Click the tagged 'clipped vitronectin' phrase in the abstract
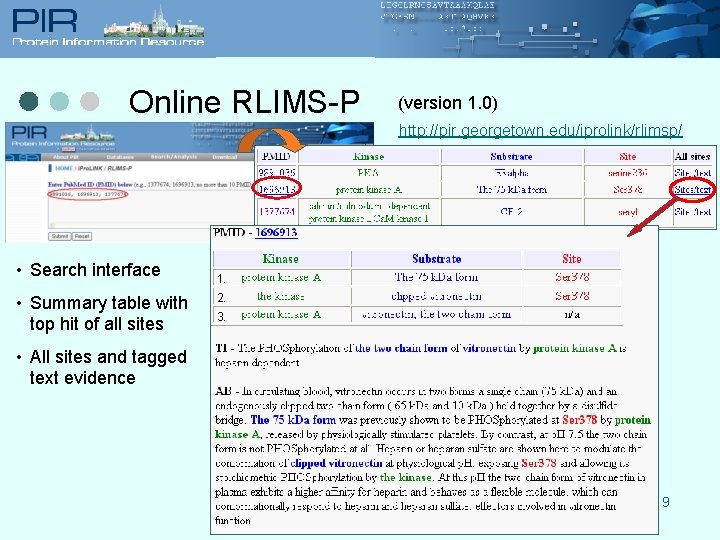 tap(337, 463)
